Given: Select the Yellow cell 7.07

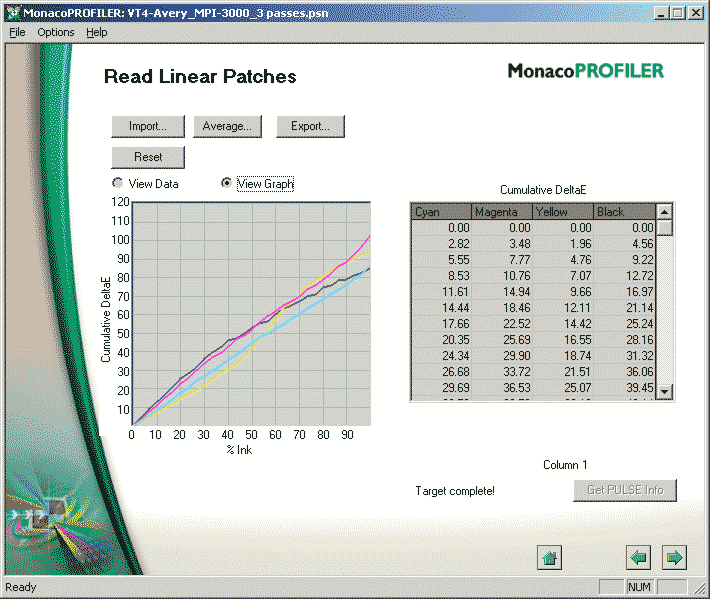Looking at the screenshot, I should click(563, 276).
